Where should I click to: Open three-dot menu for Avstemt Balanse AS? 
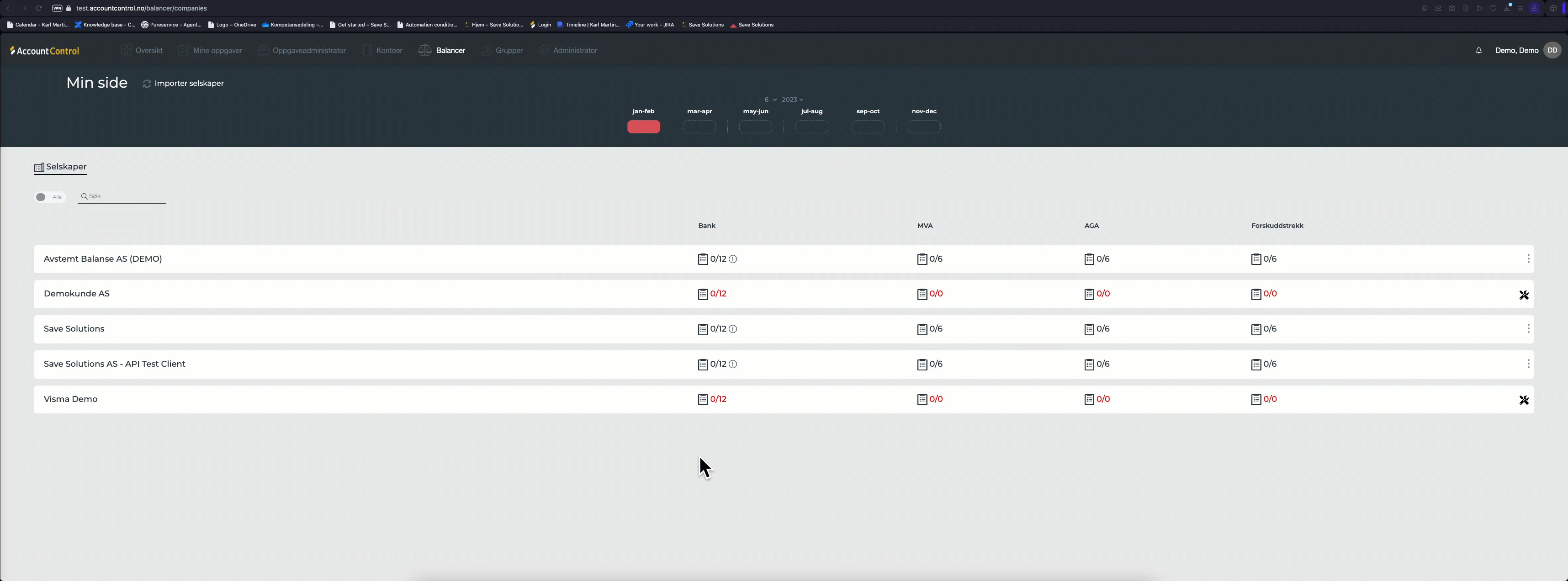[x=1528, y=259]
